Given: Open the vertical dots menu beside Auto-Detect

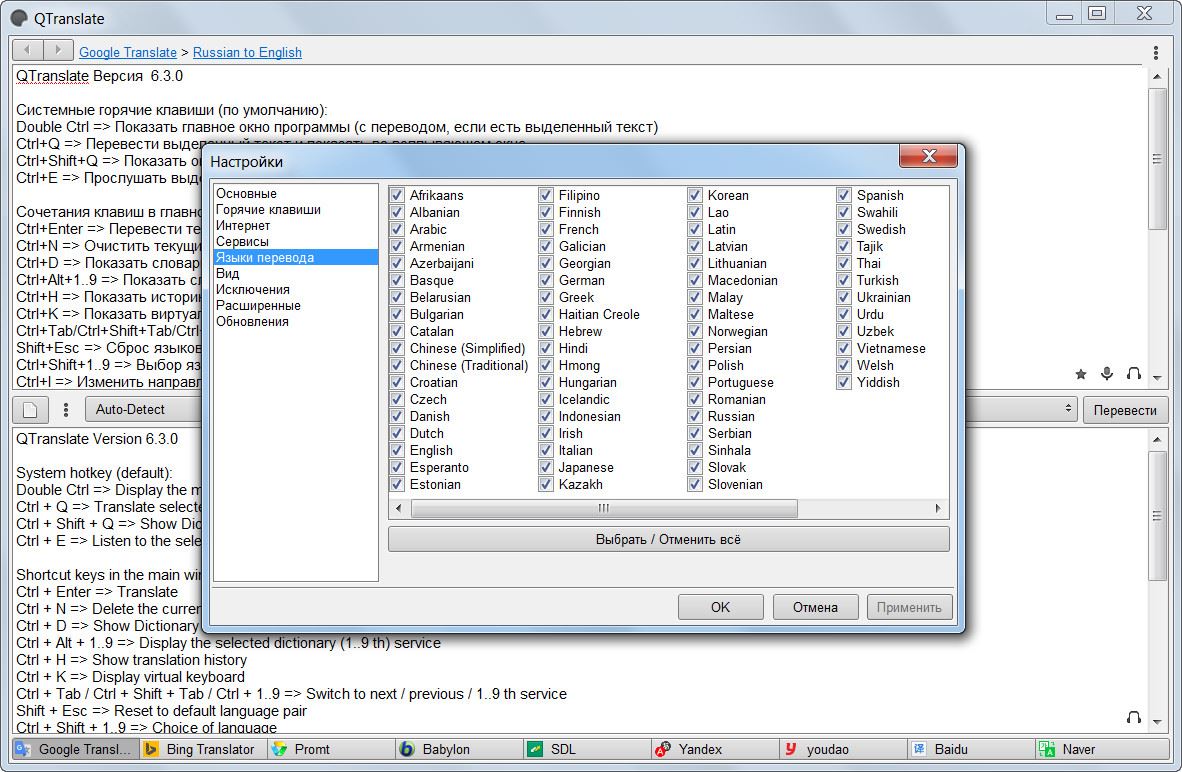Looking at the screenshot, I should click(x=66, y=409).
